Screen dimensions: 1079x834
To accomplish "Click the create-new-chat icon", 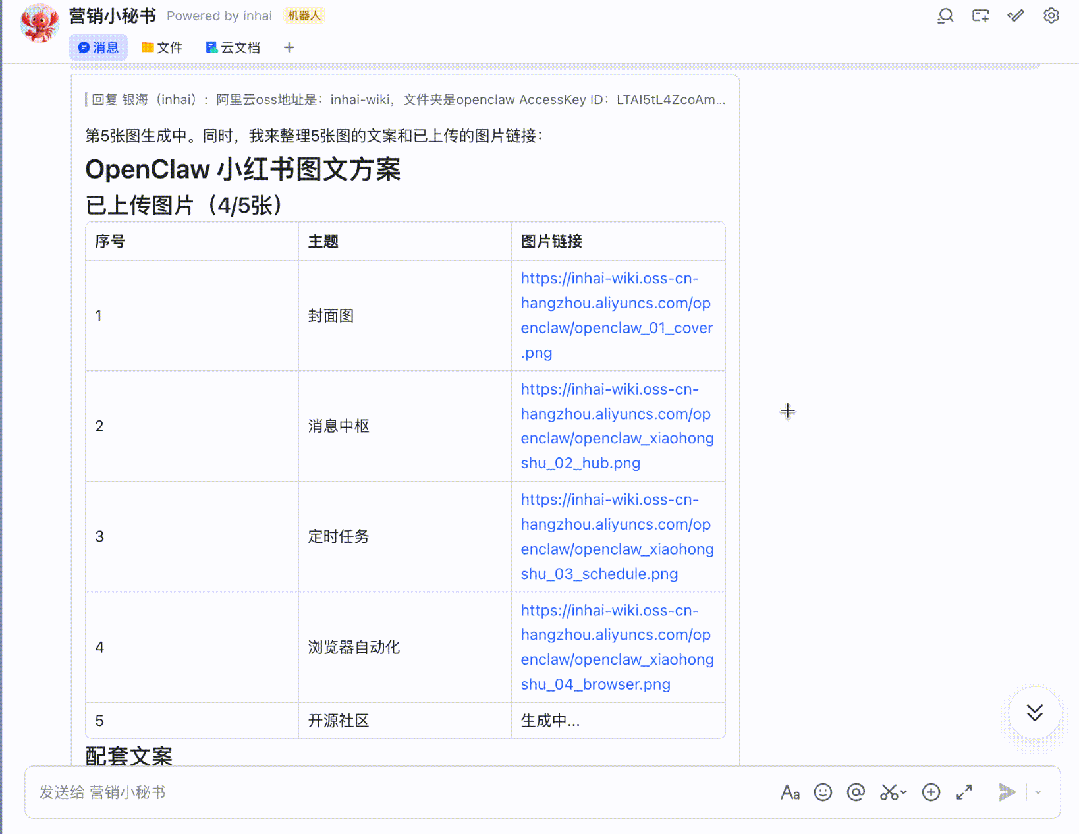I will click(980, 15).
